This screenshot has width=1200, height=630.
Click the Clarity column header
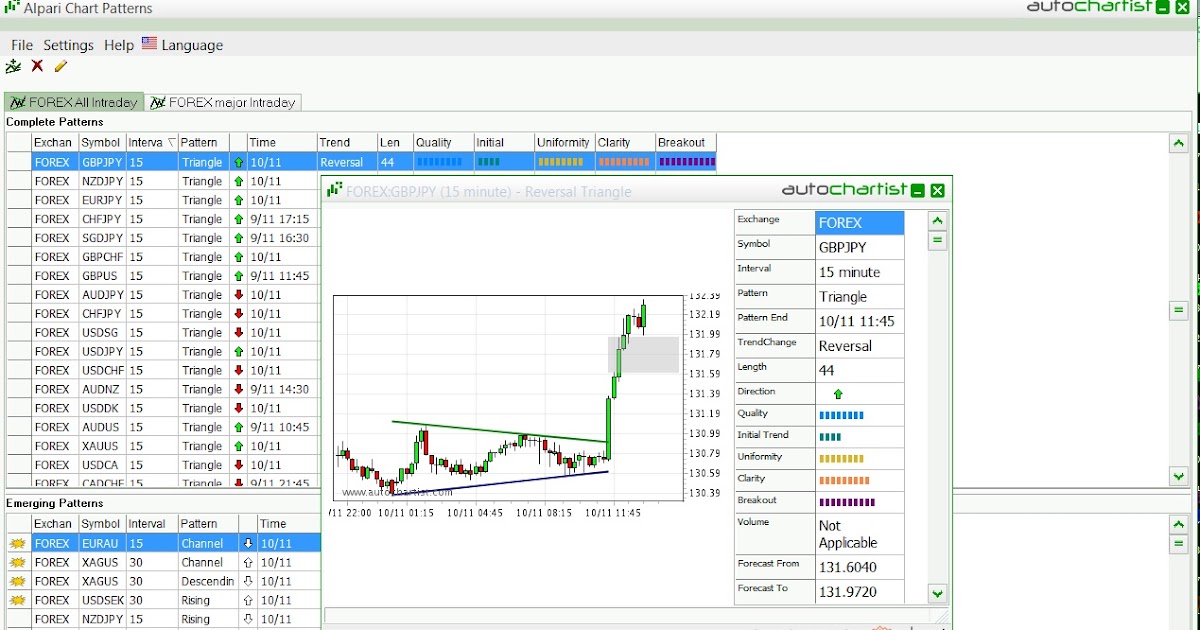tap(625, 142)
